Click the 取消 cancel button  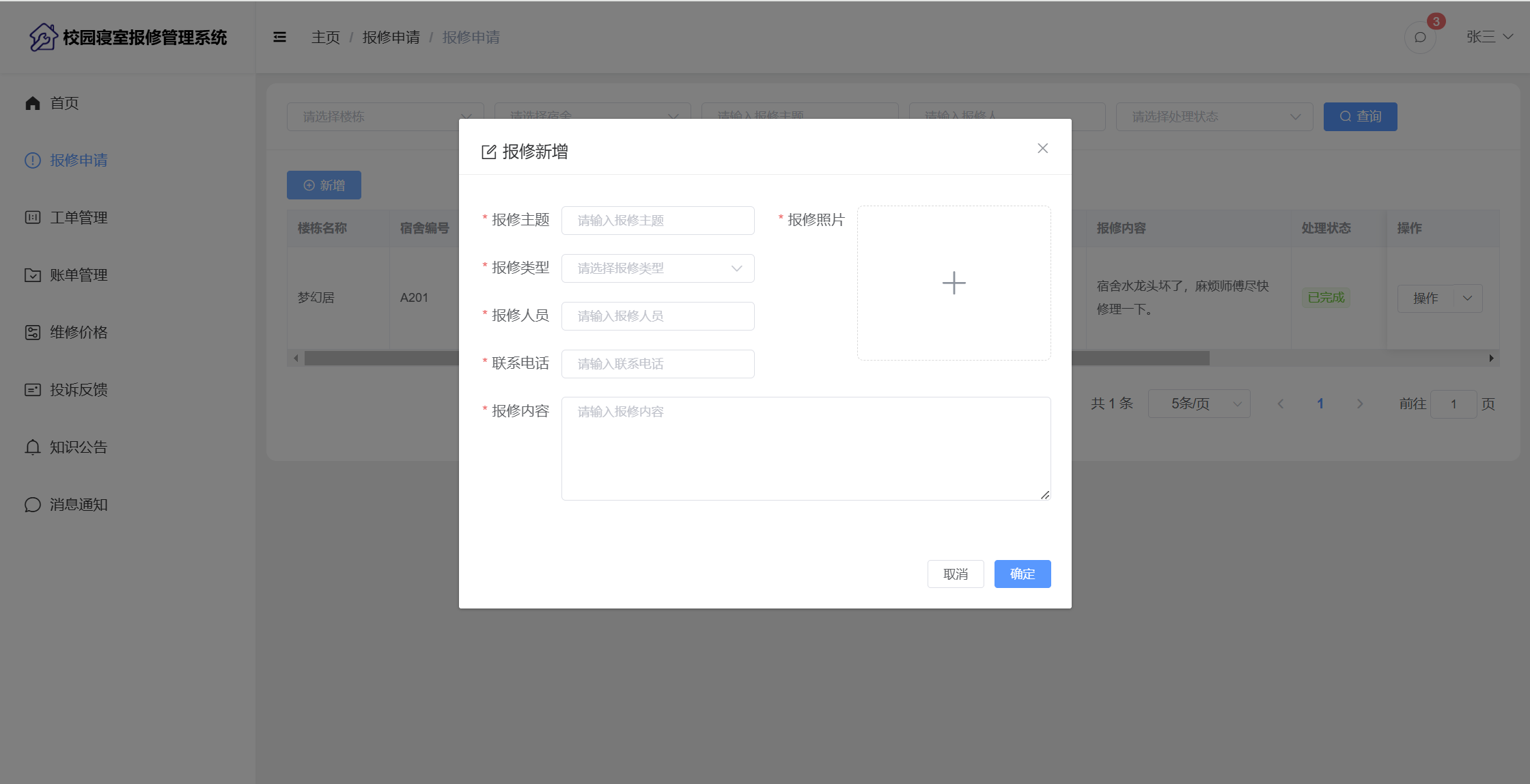click(955, 574)
